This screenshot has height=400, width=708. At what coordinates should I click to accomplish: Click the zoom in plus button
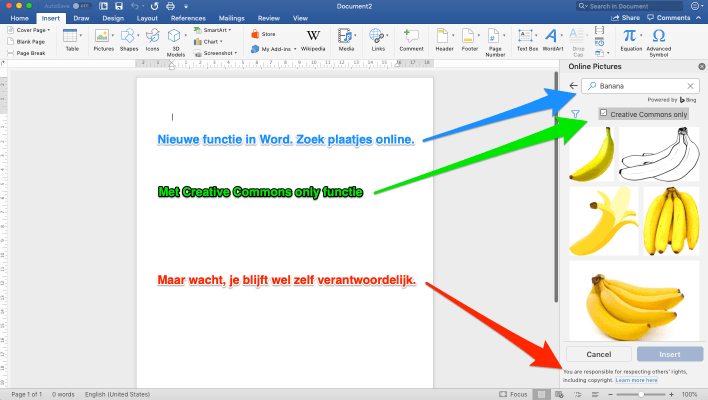tap(671, 394)
